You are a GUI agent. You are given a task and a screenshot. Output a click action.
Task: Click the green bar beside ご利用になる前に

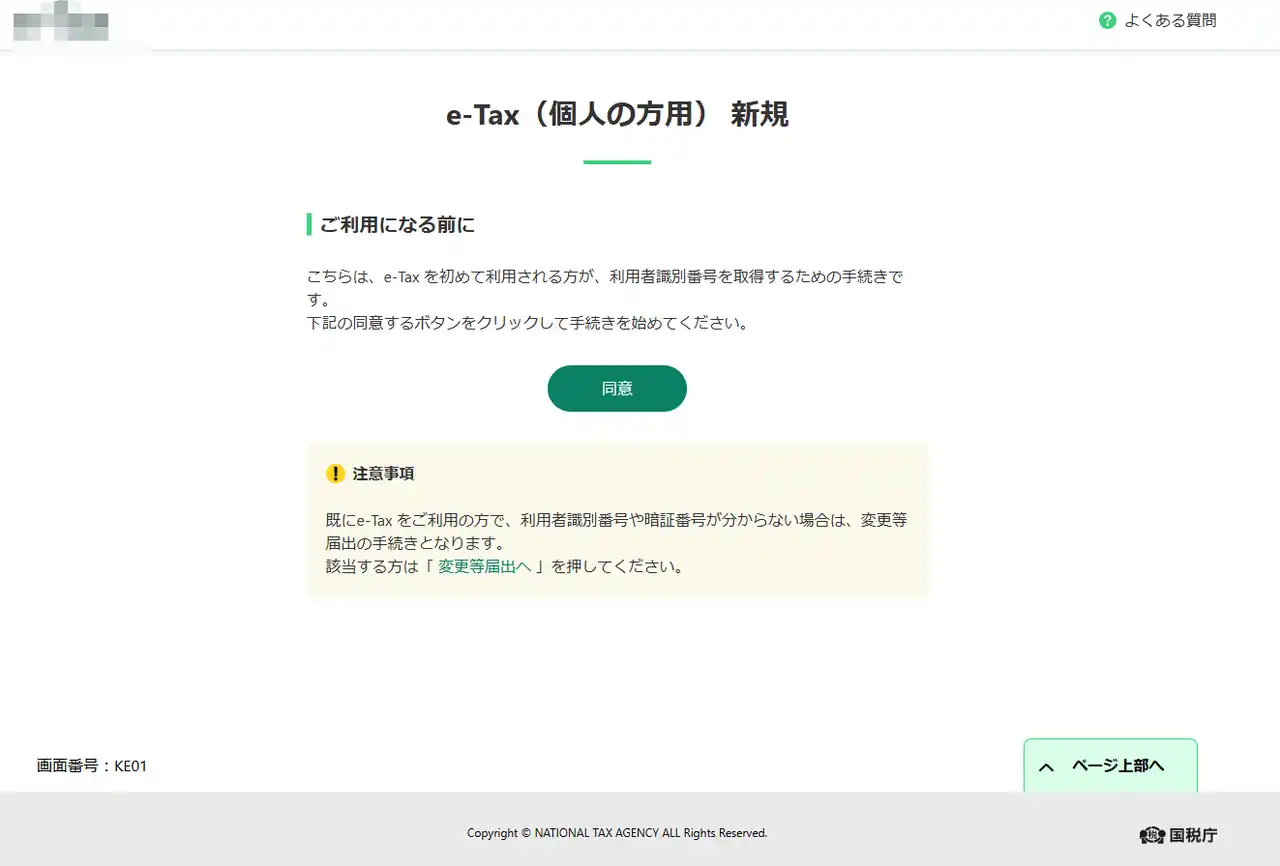point(309,224)
